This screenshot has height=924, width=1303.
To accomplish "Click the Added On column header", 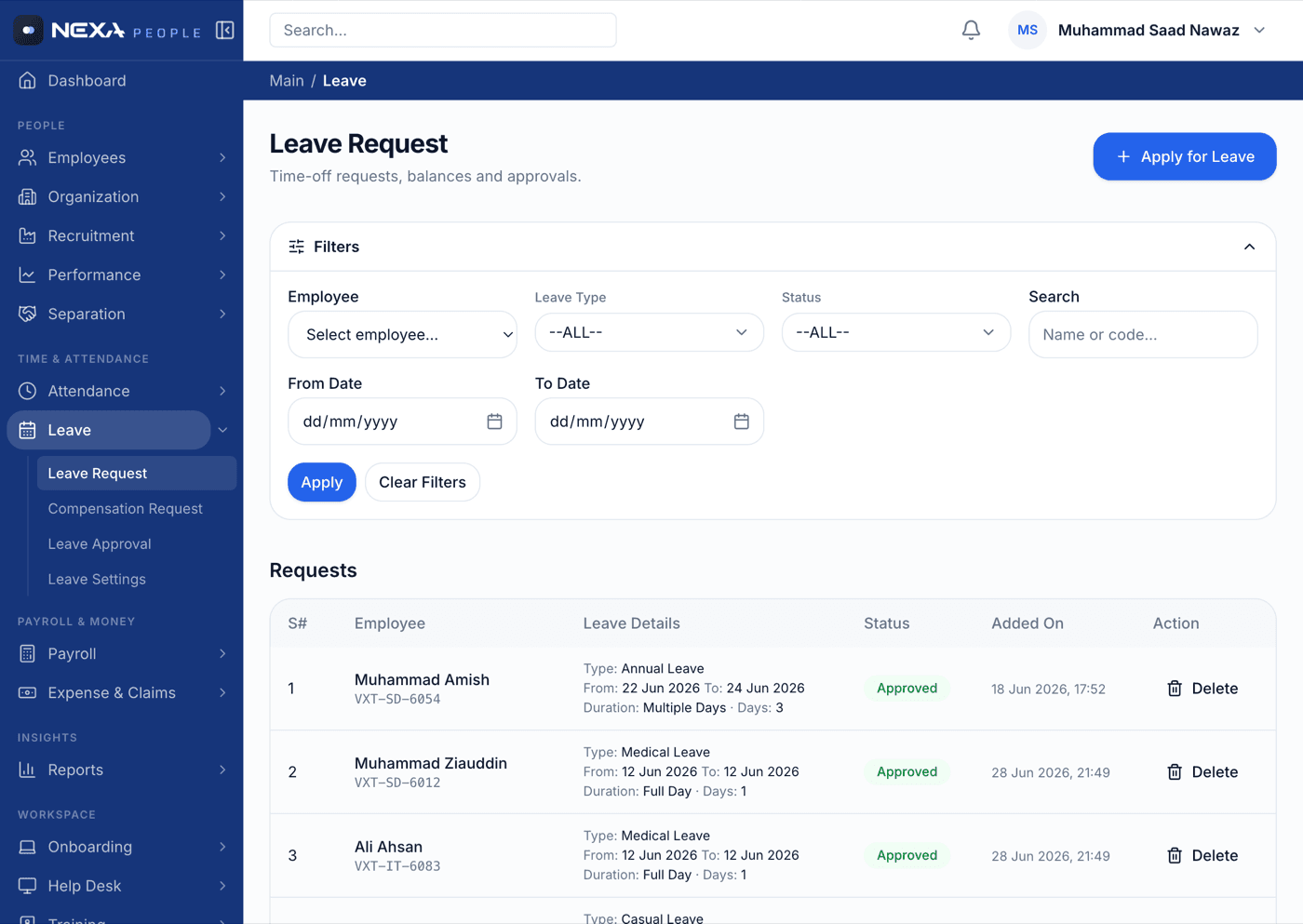I will [1028, 624].
